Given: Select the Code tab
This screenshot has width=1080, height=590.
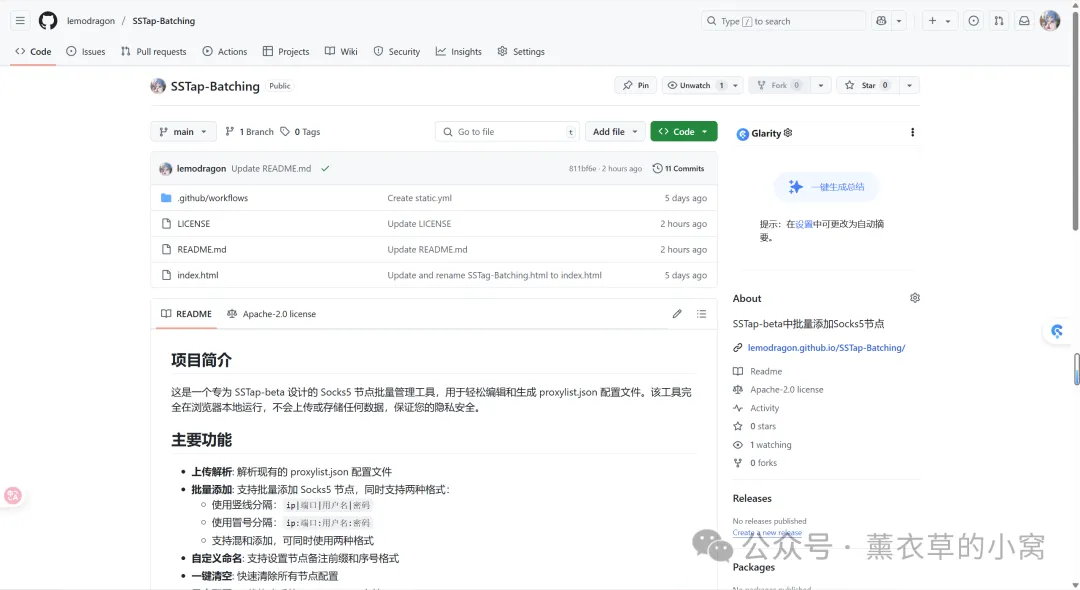Looking at the screenshot, I should [x=33, y=51].
